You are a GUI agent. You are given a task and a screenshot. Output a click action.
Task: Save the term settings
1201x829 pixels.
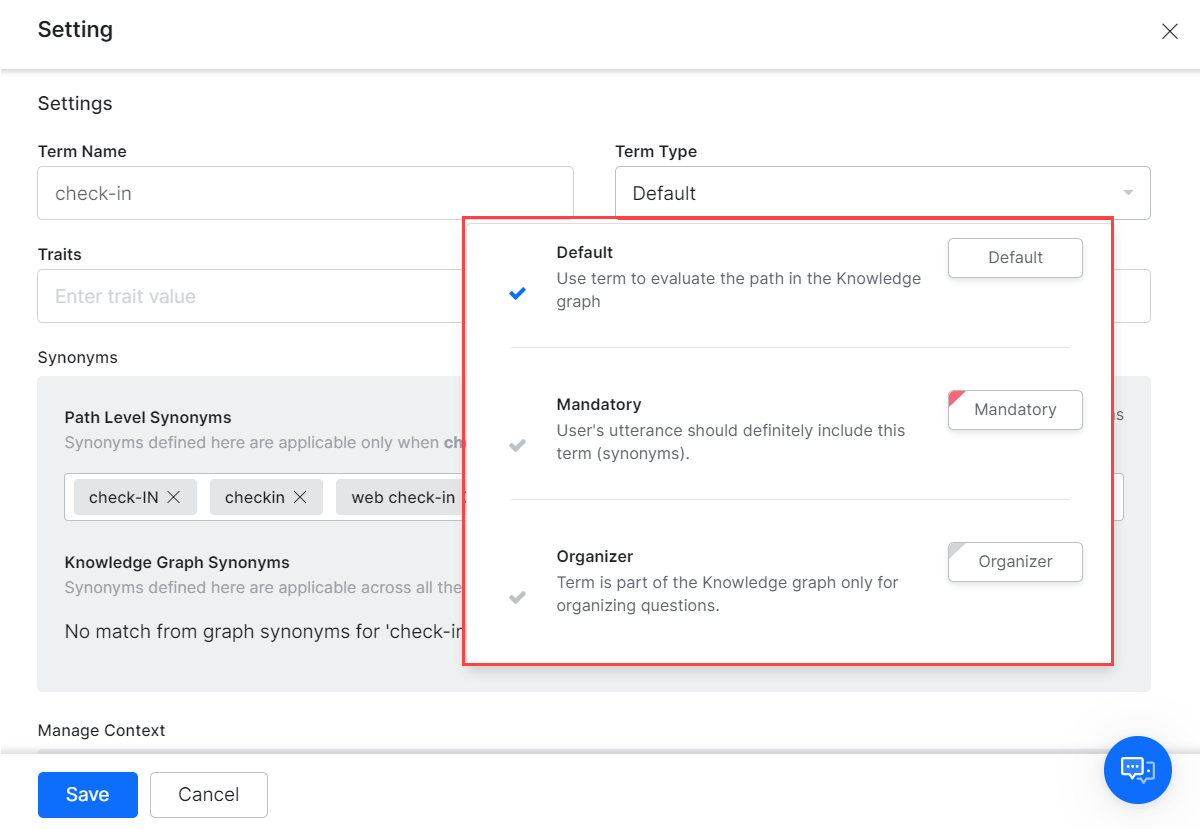87,794
